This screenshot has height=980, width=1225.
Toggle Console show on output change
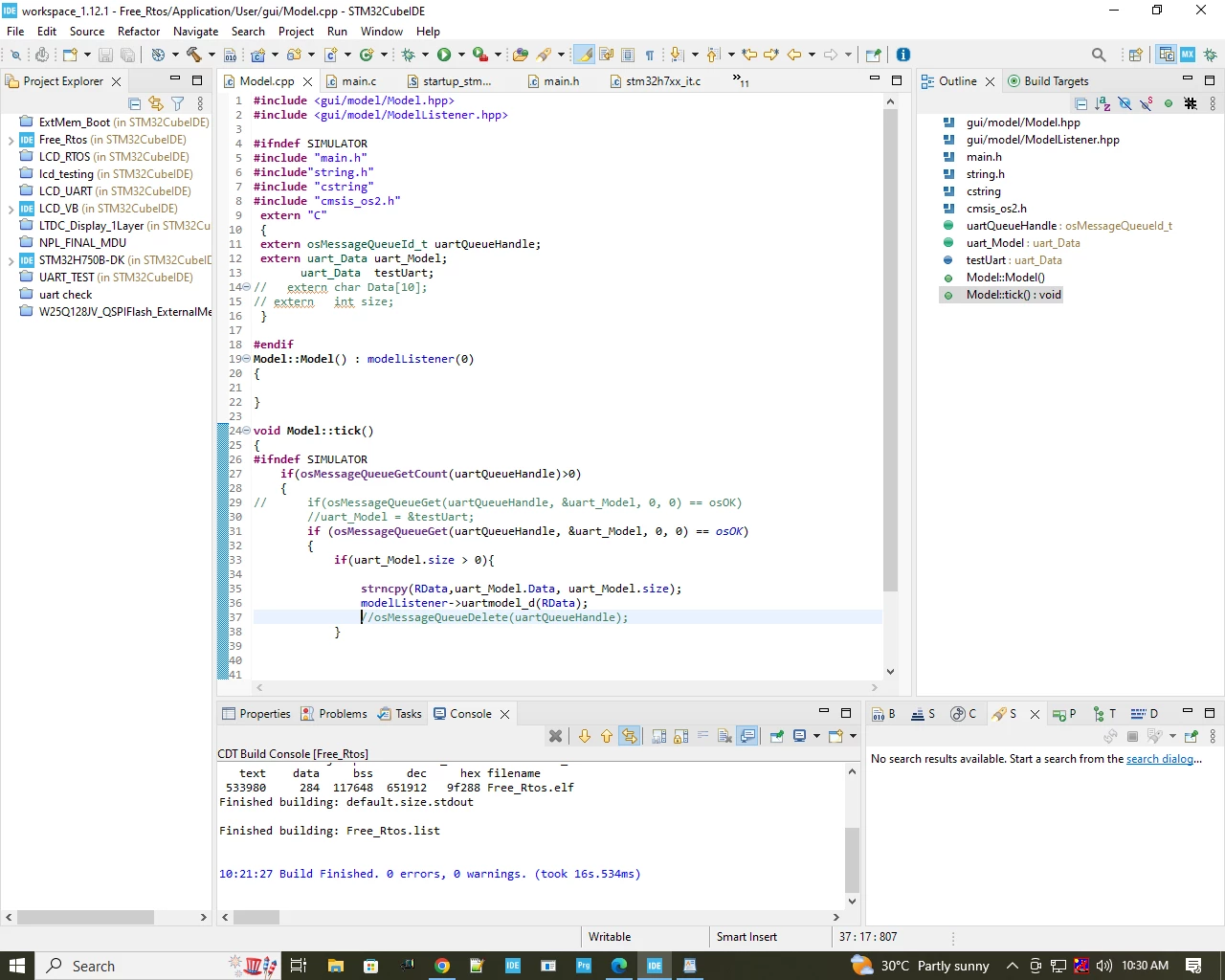pos(748,736)
